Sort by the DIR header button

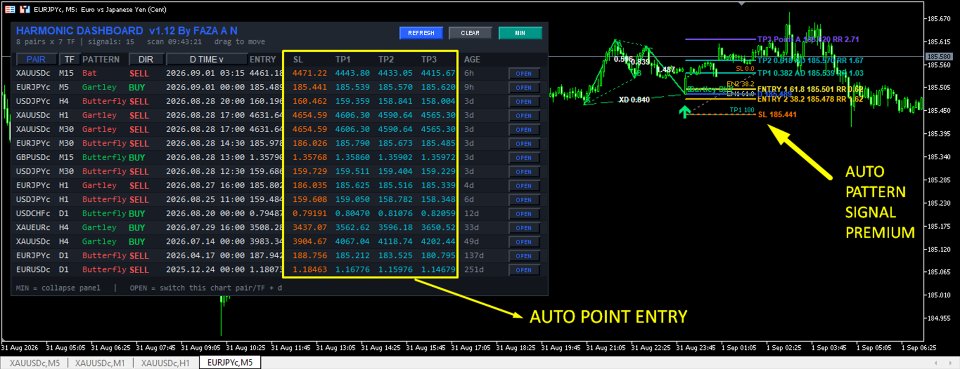146,59
